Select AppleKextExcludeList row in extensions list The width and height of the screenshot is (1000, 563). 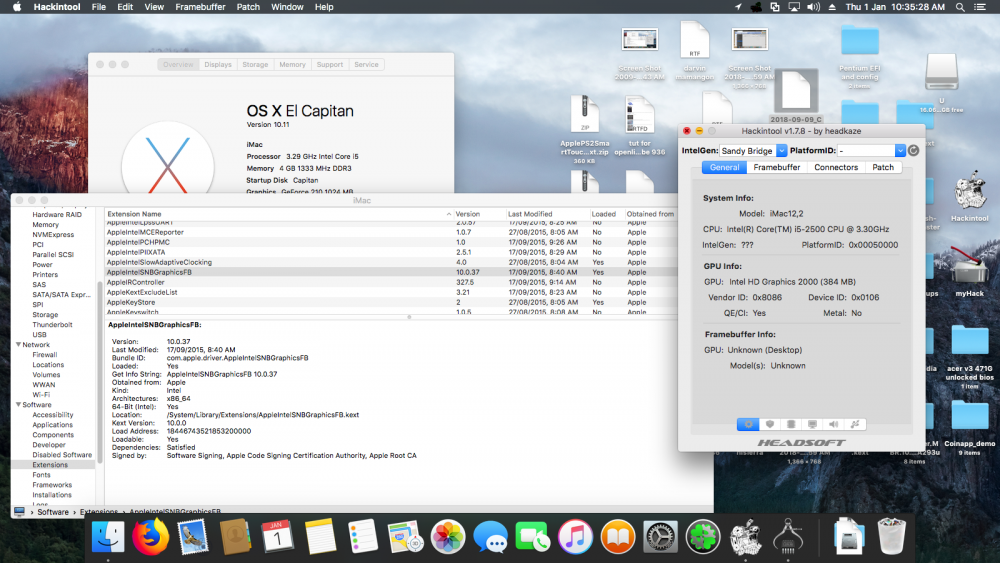pos(390,292)
